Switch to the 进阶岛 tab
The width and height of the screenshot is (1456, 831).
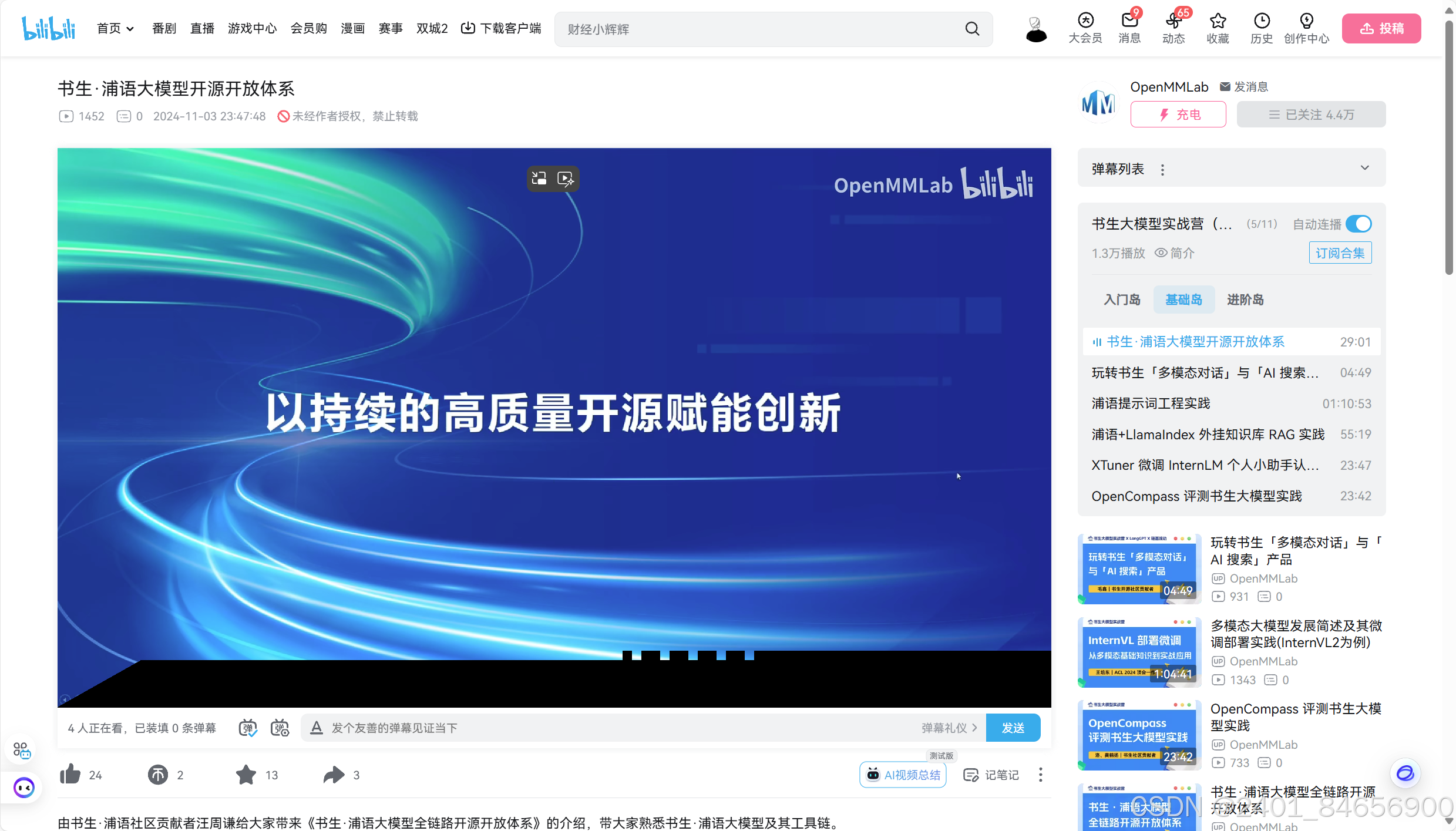[1245, 300]
